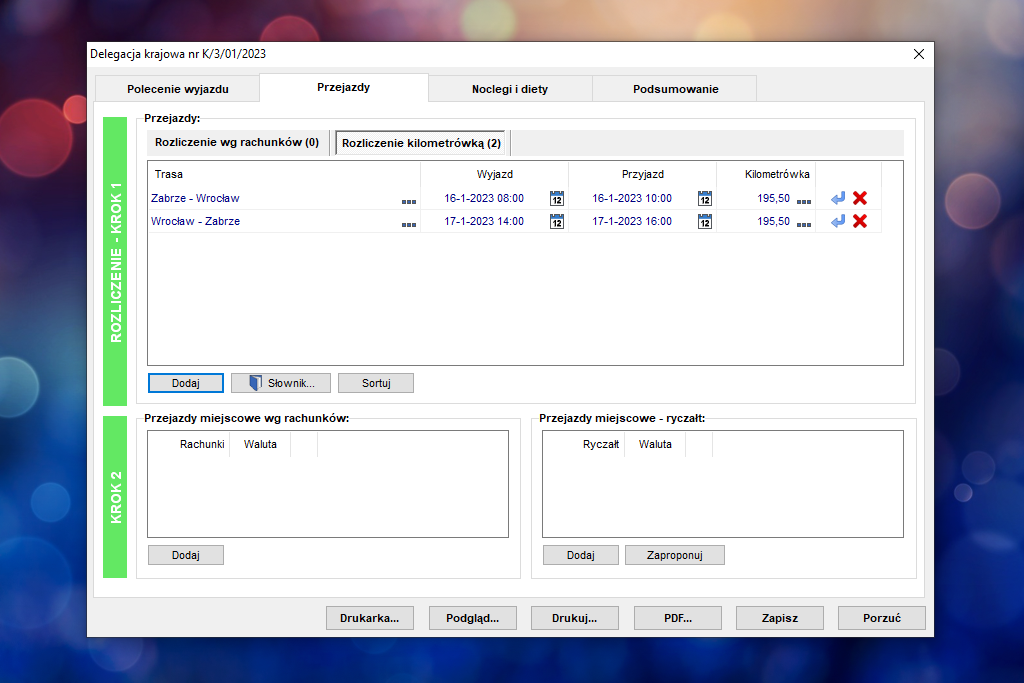Click Waluta header in ryczałt table
The image size is (1024, 683).
[655, 444]
